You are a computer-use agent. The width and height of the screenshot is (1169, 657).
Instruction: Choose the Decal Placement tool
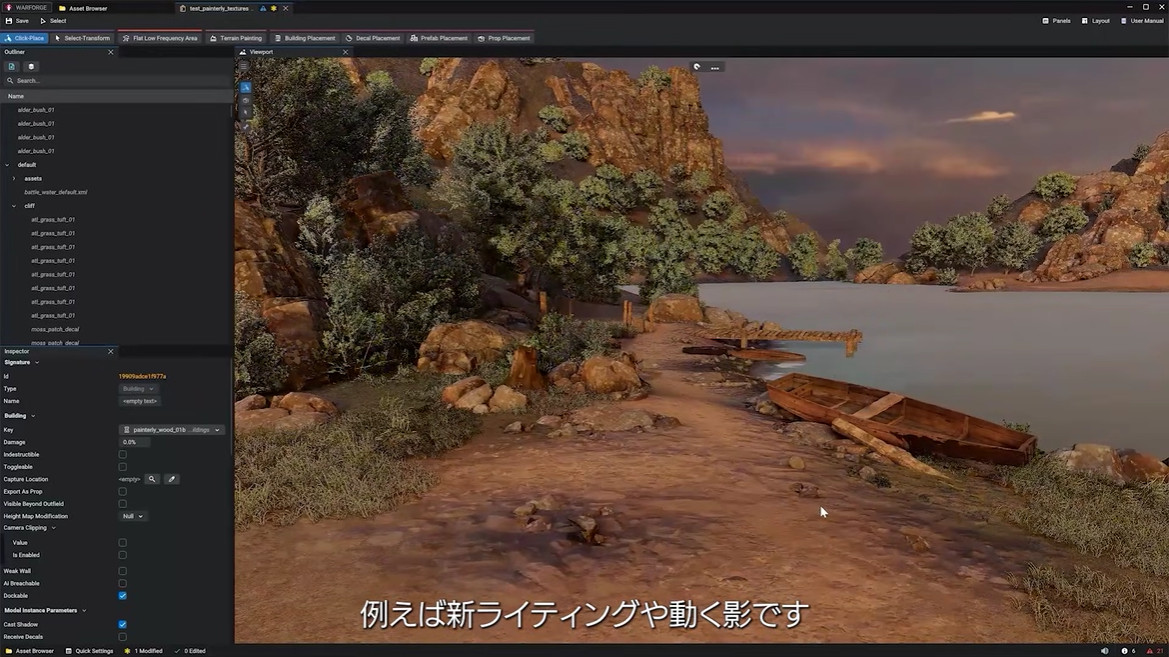pyautogui.click(x=372, y=38)
